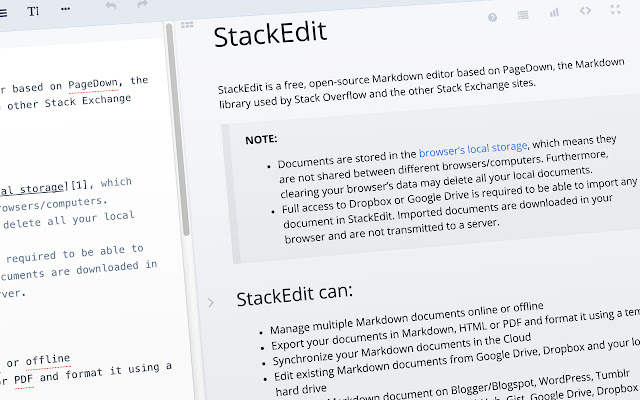
Task: Click the editor pane vertical scrollbar
Action: pos(178,131)
